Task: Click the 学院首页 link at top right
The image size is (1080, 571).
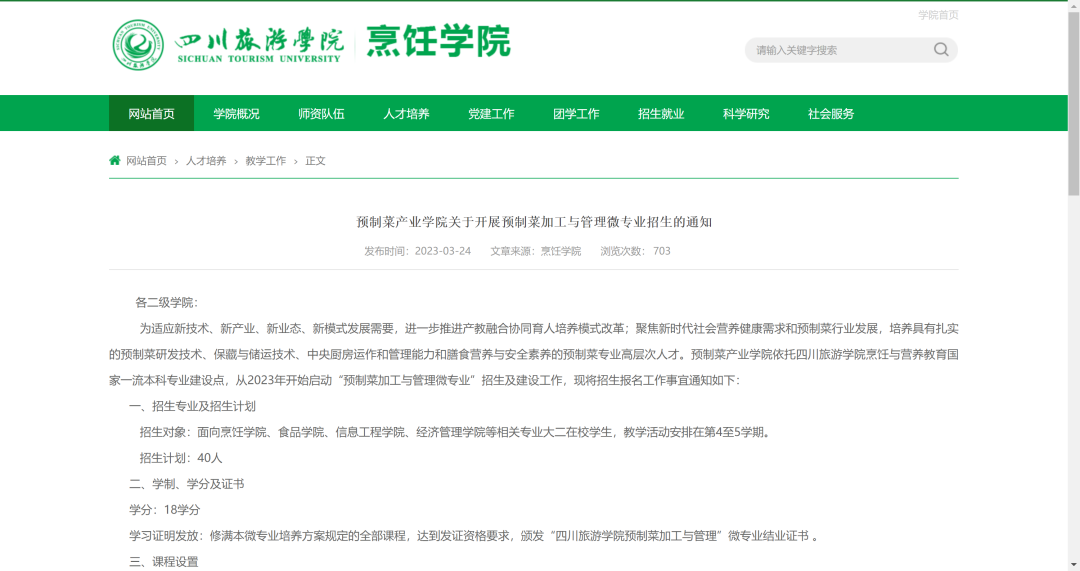Action: (x=938, y=15)
